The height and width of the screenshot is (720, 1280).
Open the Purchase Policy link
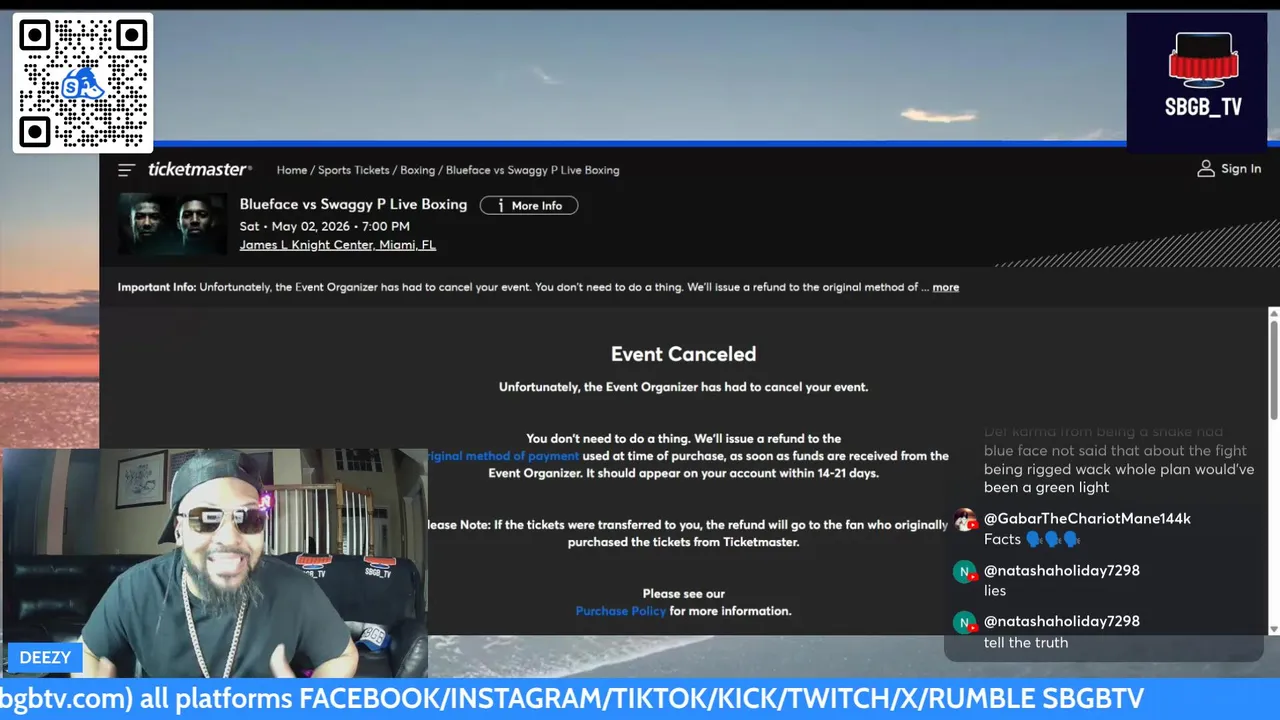(620, 611)
